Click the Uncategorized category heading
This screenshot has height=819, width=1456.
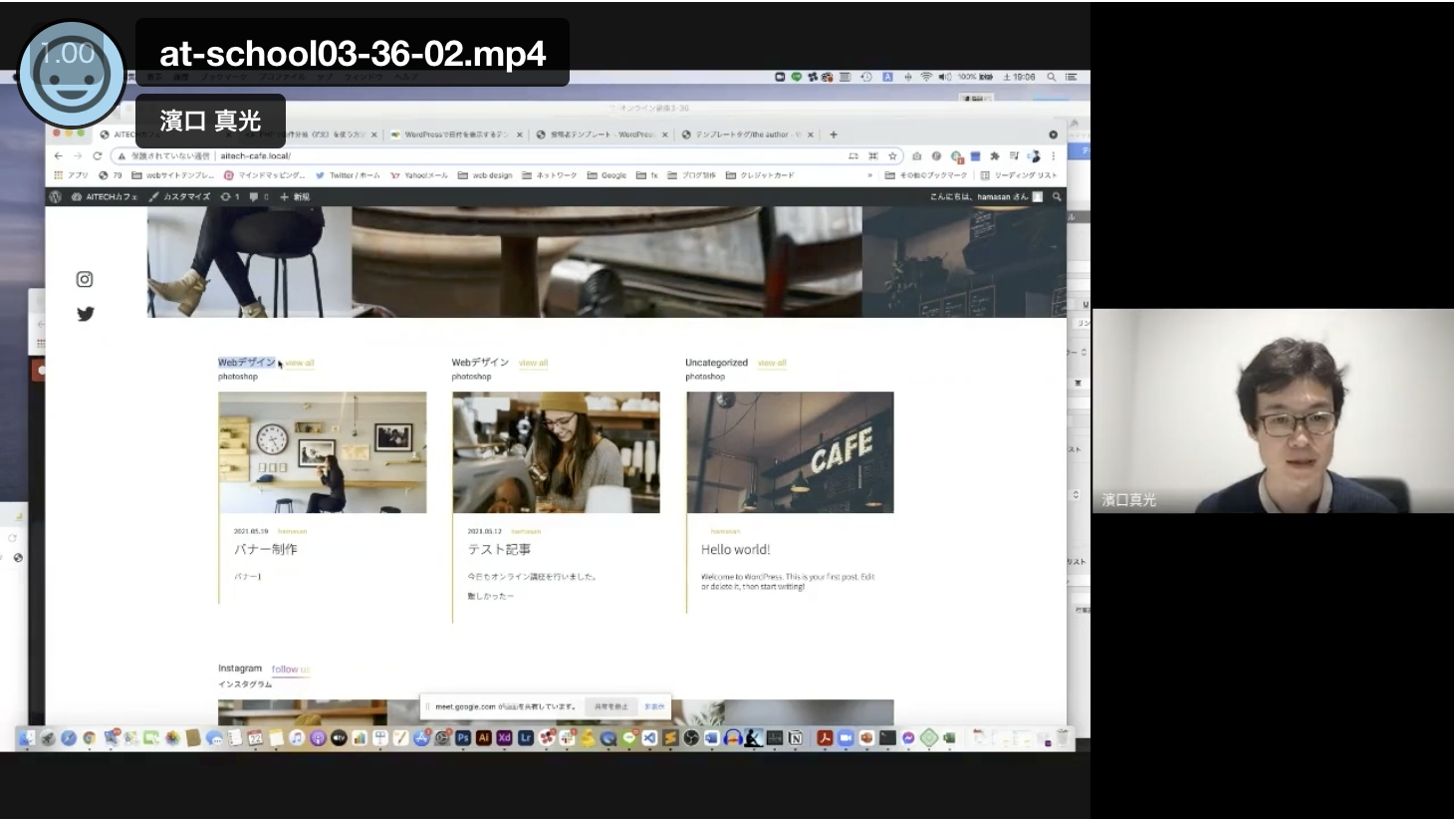click(x=716, y=363)
